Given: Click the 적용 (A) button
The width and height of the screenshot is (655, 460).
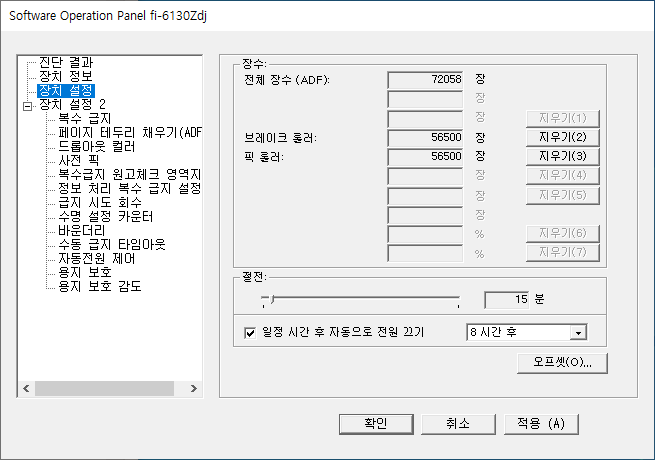Looking at the screenshot, I should pyautogui.click(x=541, y=424).
